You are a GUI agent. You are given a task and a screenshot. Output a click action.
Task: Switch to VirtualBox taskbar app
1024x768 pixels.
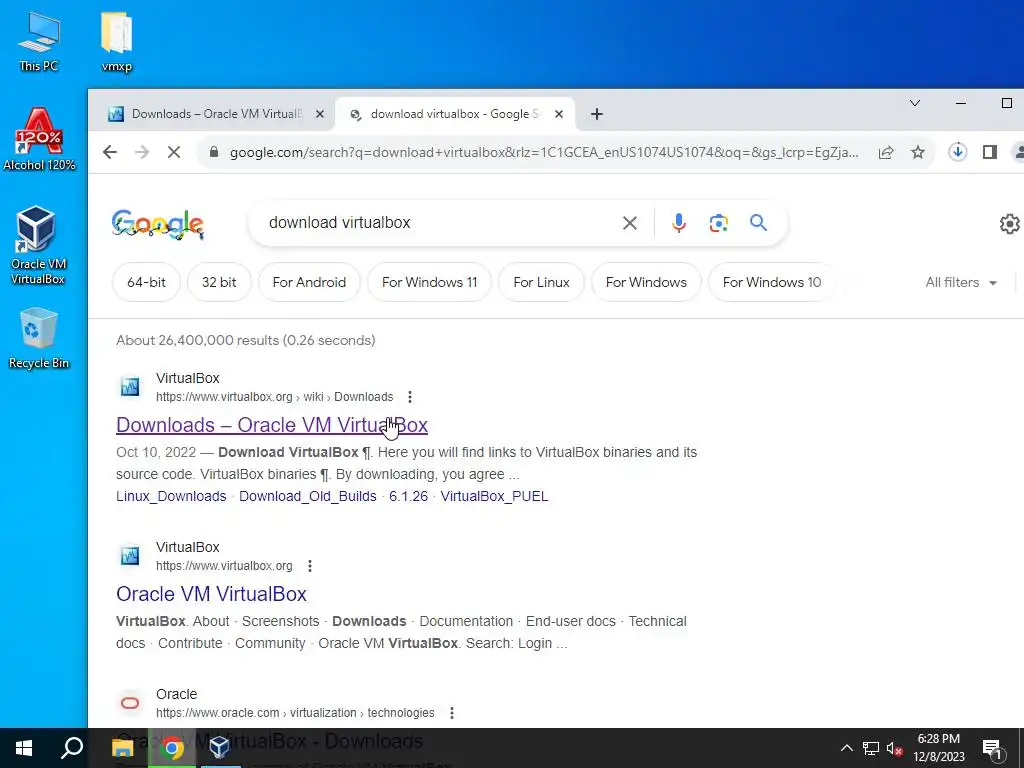[x=220, y=748]
